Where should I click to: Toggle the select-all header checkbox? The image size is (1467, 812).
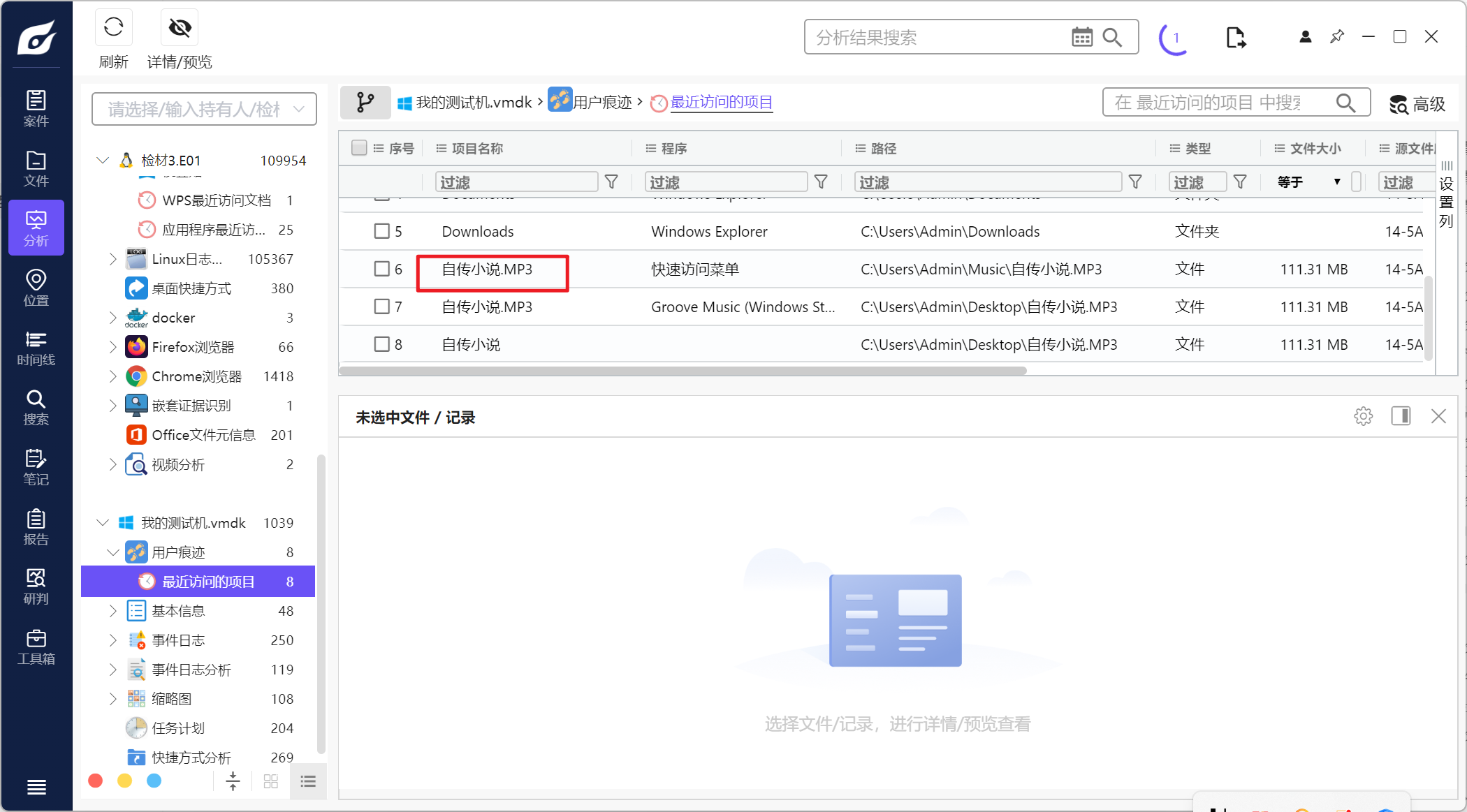[359, 148]
